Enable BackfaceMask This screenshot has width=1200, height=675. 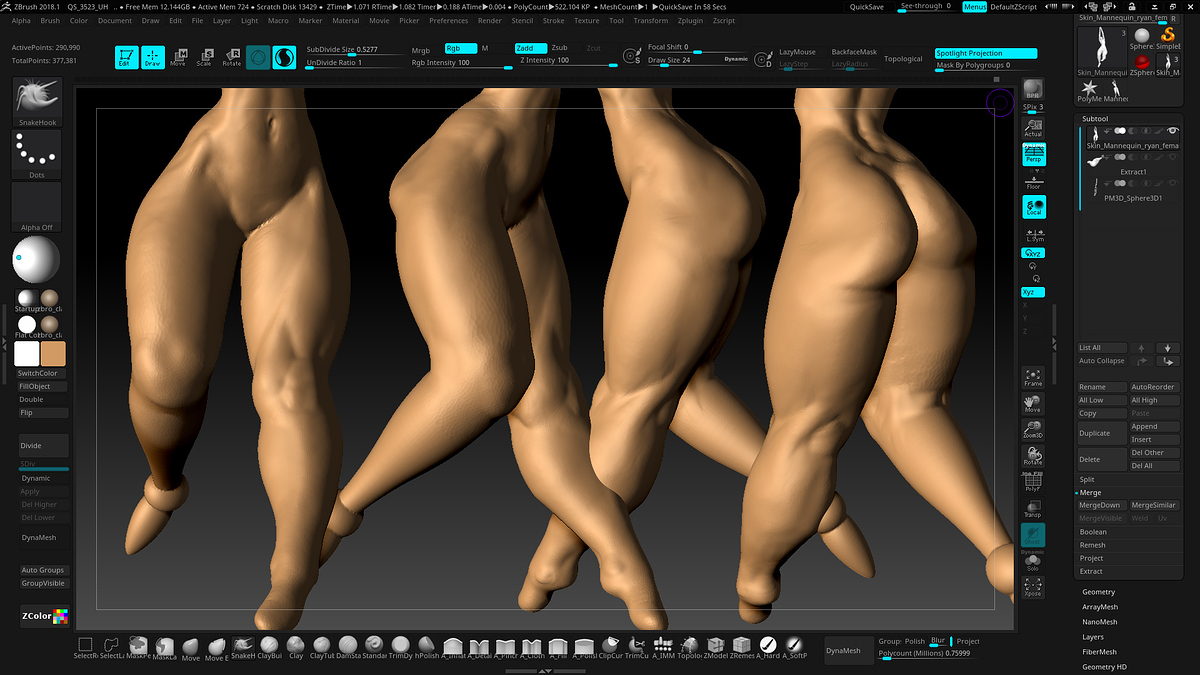coord(854,52)
